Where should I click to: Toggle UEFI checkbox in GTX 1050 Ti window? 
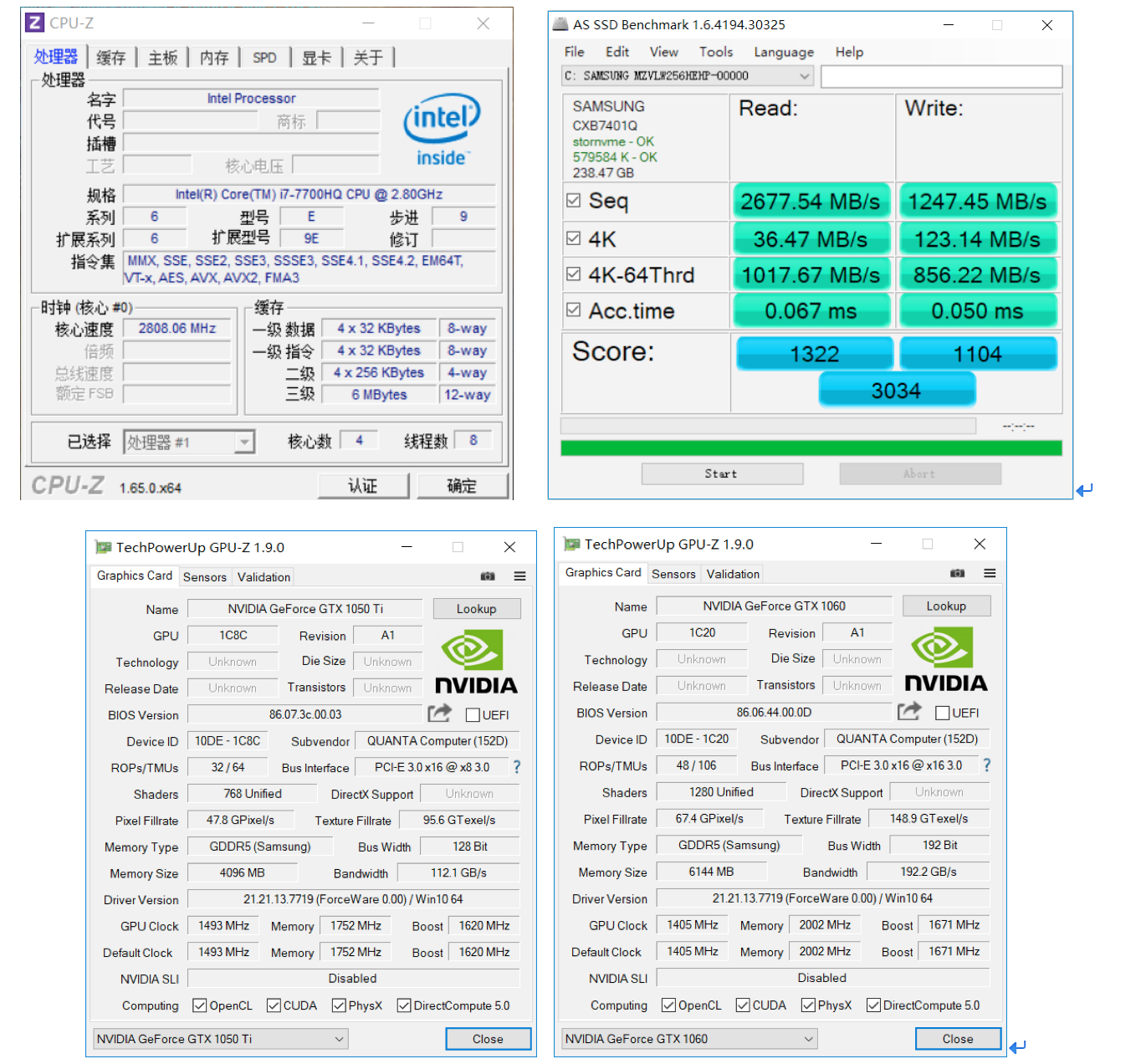click(x=473, y=715)
